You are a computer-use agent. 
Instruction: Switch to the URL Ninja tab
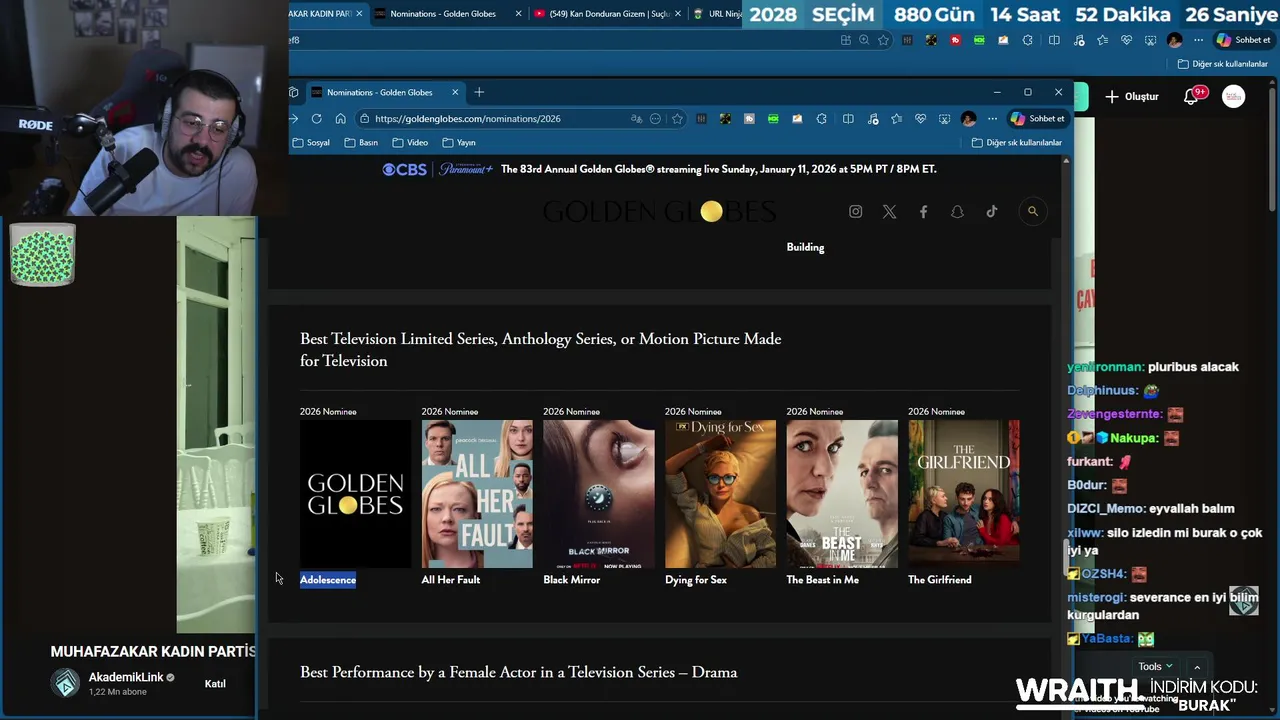[717, 13]
